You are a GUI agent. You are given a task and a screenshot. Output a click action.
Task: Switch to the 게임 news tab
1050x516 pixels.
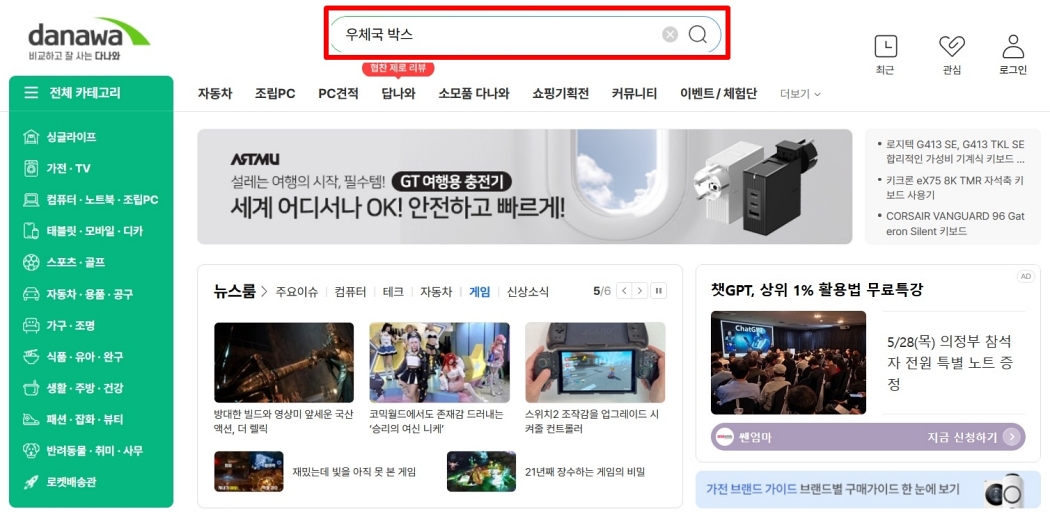(x=479, y=292)
